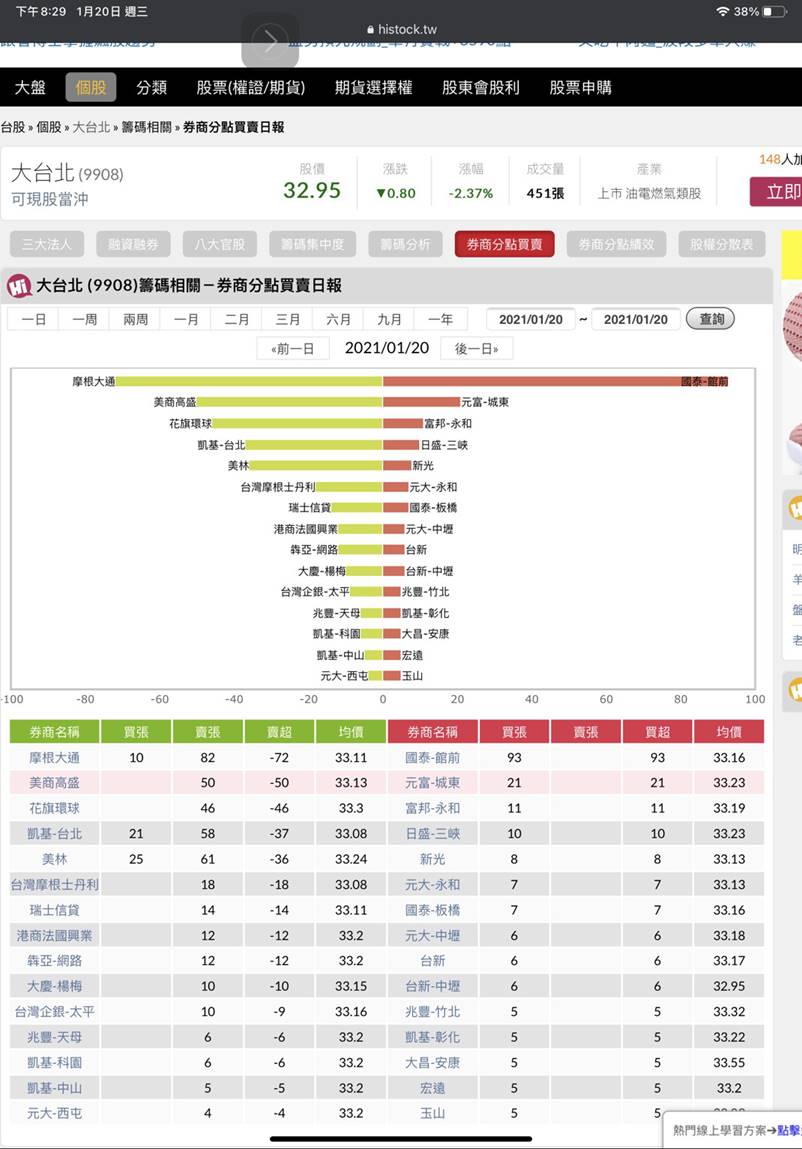
Task: Select the 三月 time range option
Action: [287, 319]
